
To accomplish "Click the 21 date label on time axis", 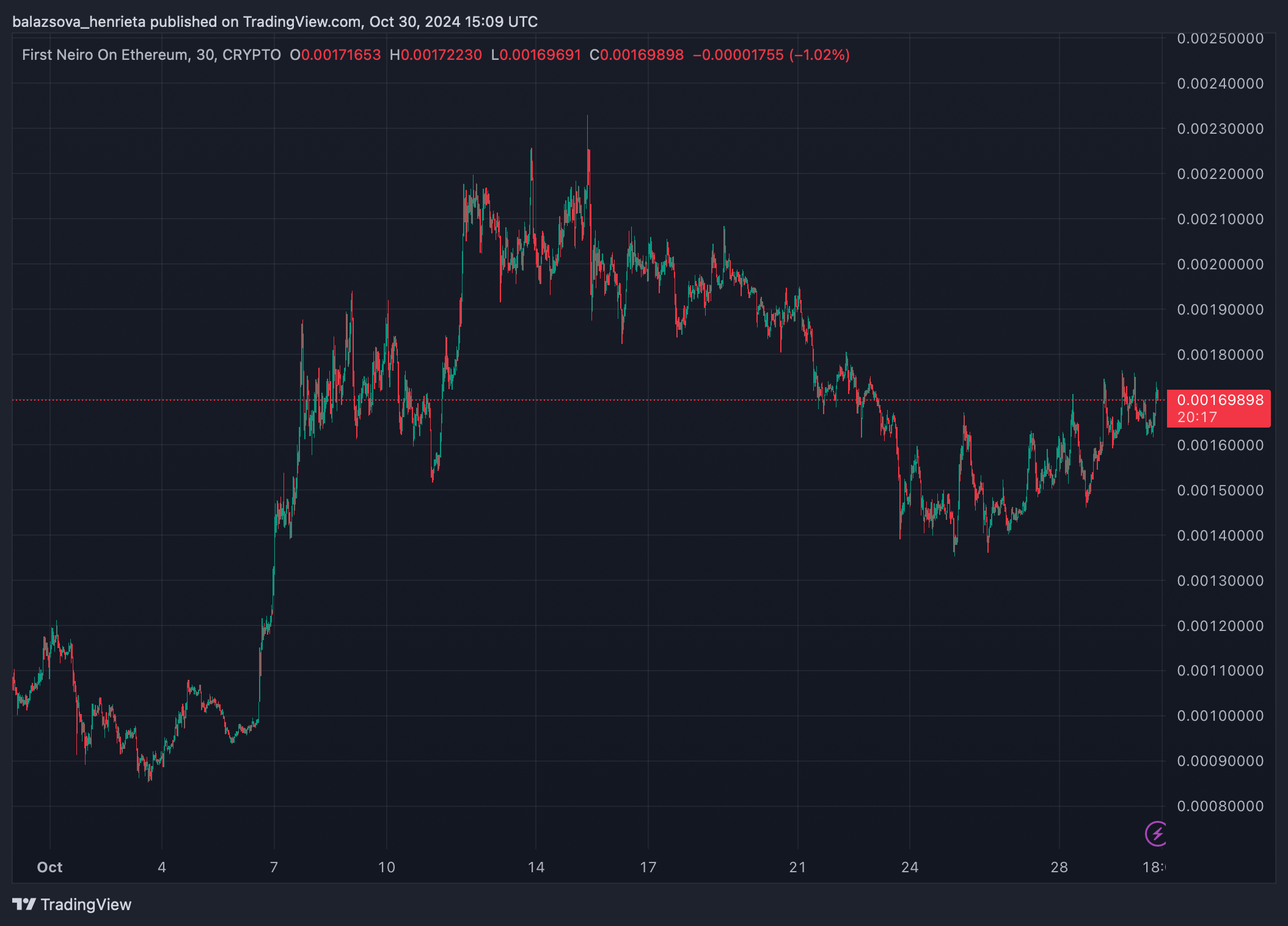I will 797,867.
